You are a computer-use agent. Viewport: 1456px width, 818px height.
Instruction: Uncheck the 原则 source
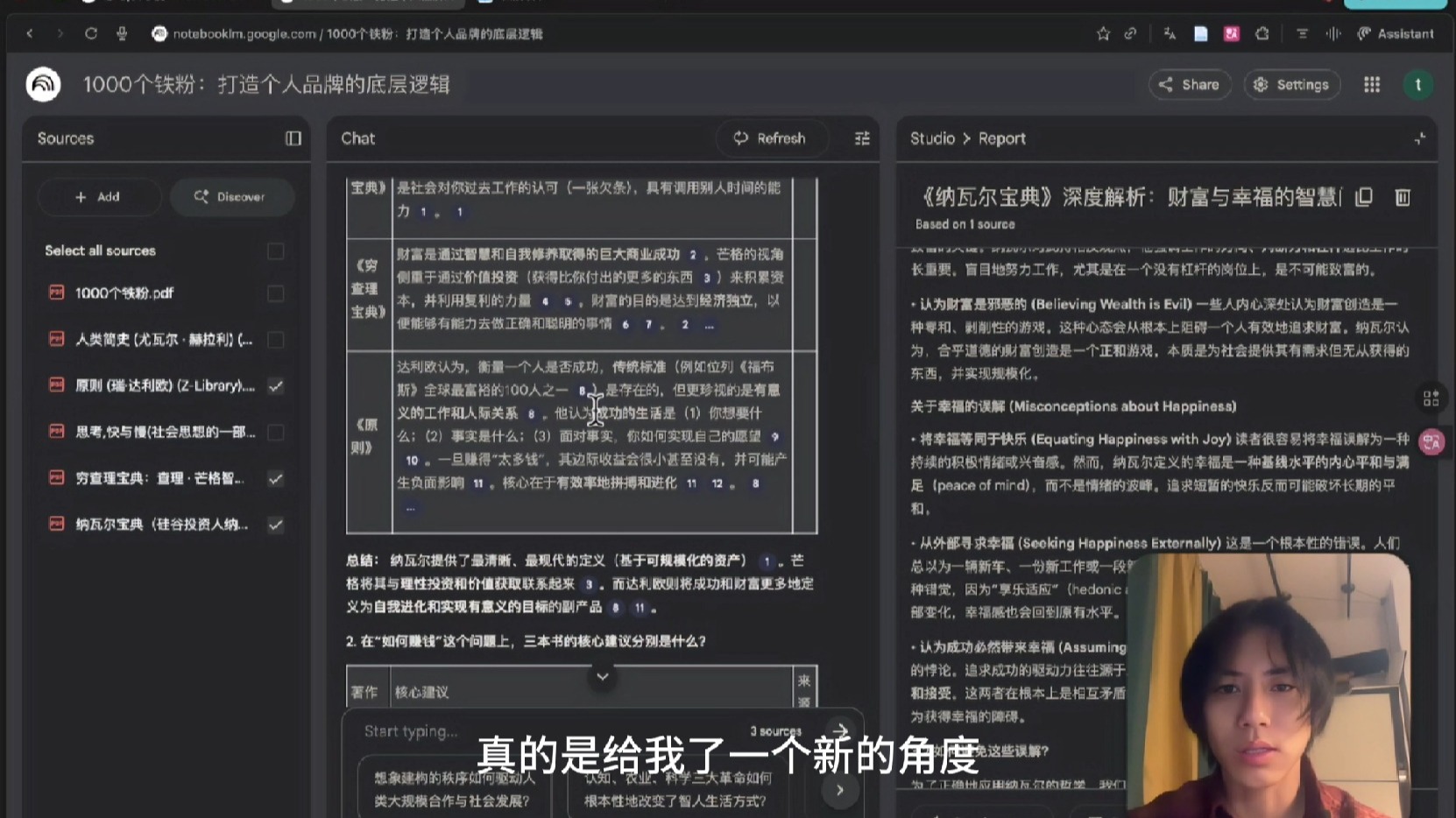pyautogui.click(x=277, y=385)
